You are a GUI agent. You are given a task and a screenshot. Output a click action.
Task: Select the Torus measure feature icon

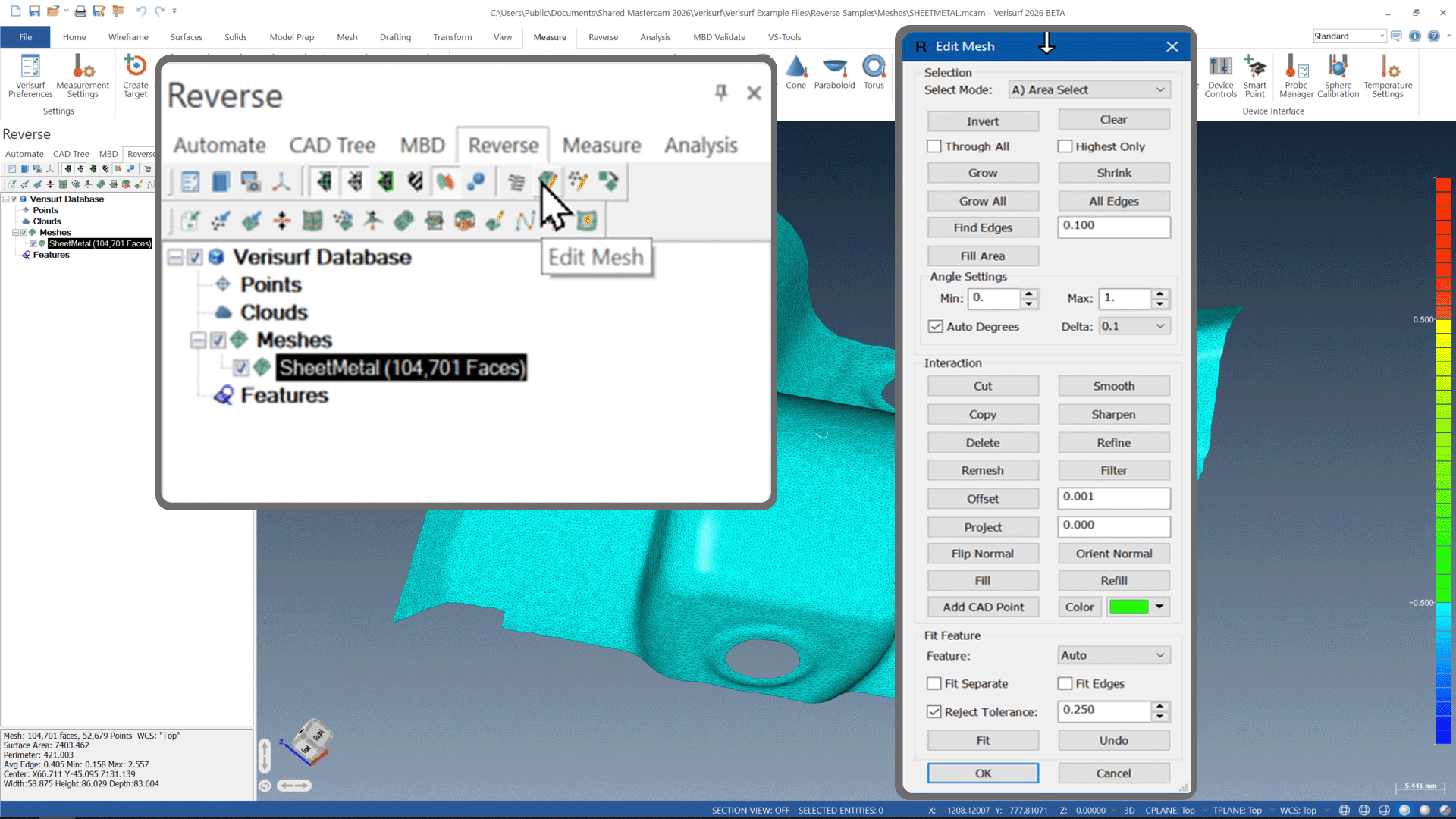tap(874, 72)
